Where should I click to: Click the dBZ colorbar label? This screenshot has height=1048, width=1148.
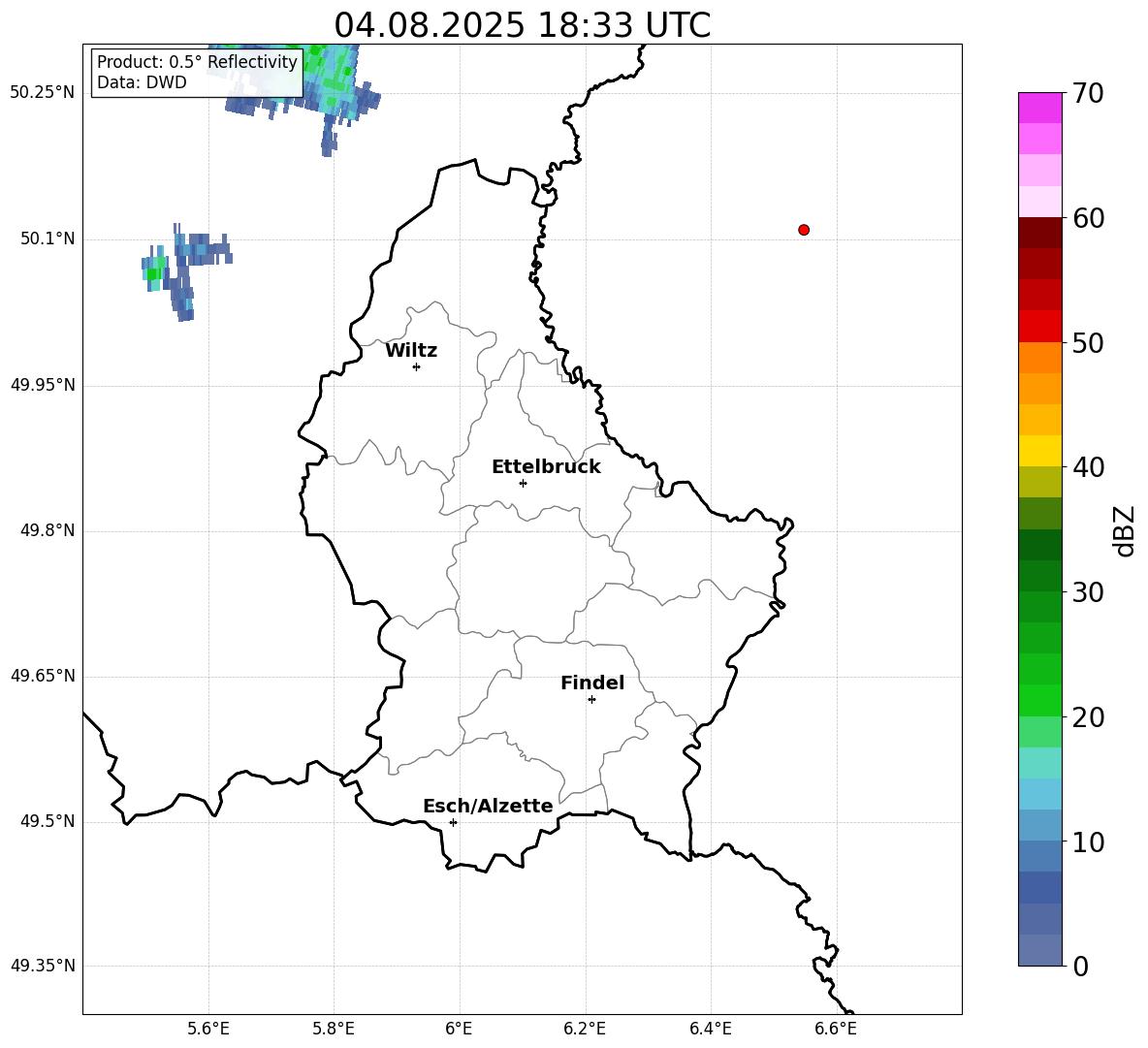click(1123, 530)
